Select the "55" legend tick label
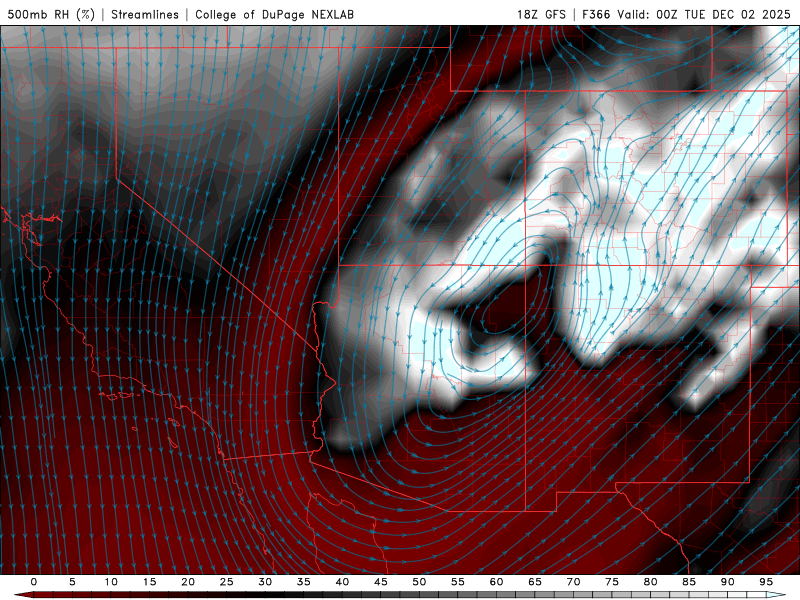This screenshot has height=600, width=800. point(458,582)
